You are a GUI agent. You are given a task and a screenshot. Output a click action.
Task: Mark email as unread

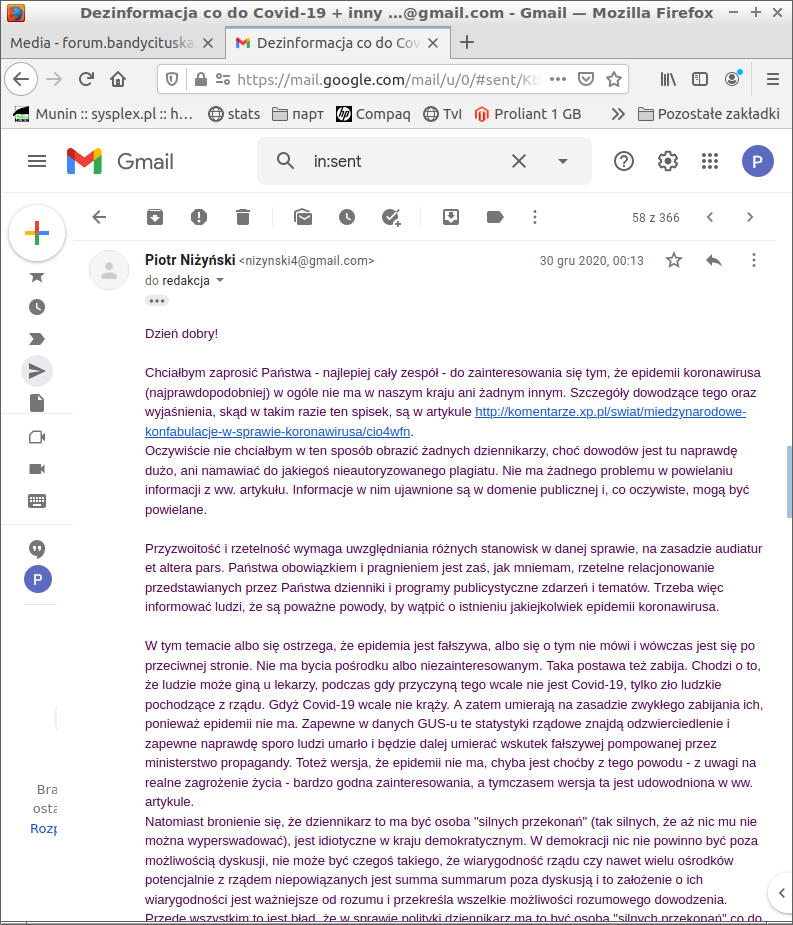(303, 217)
